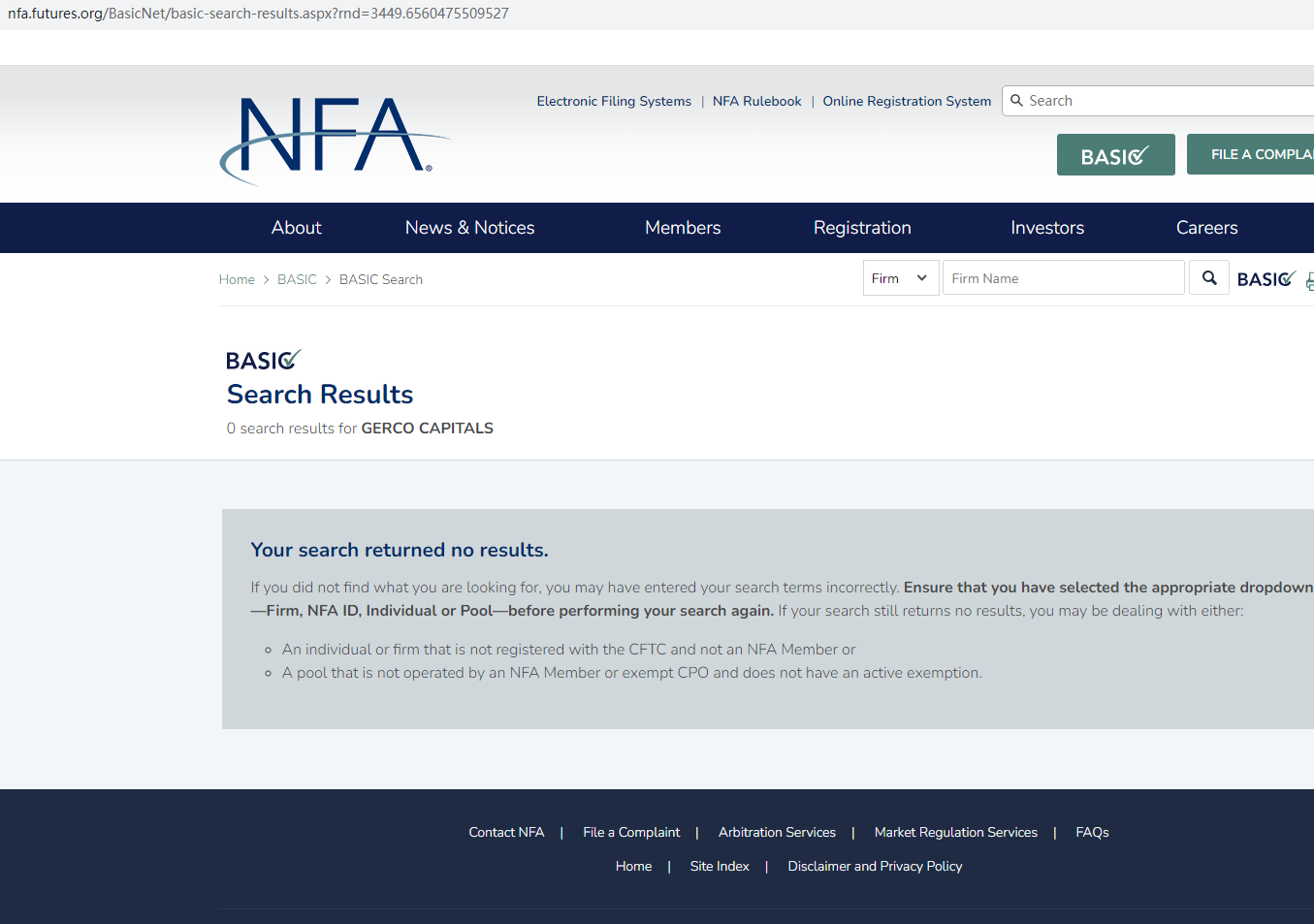Viewport: 1314px width, 924px height.
Task: Open Contact NFA footer link
Action: (506, 832)
